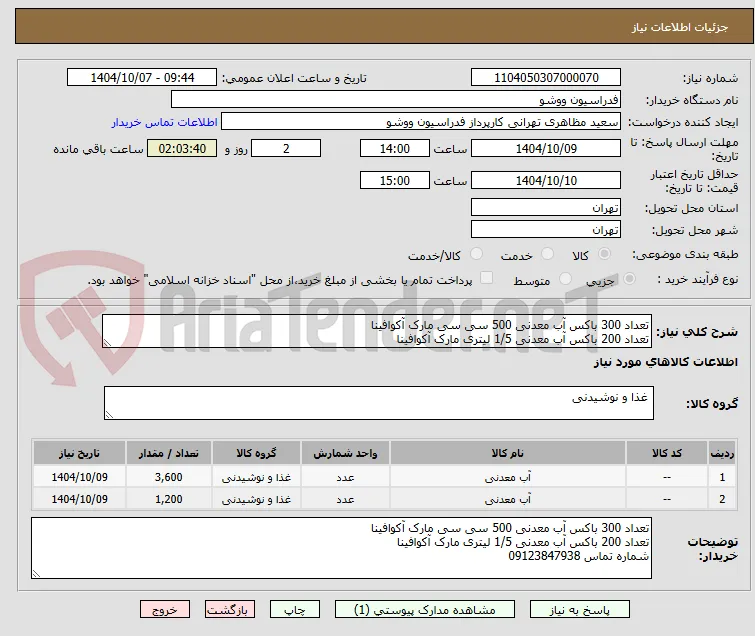The width and height of the screenshot is (755, 636).
Task: Select the کالا/خدمت radio button
Action: 476,254
